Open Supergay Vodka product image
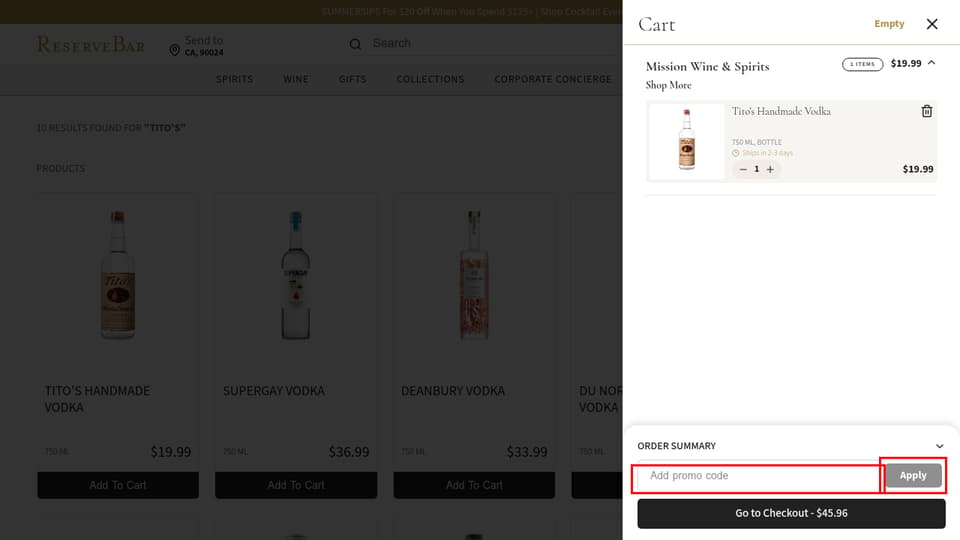This screenshot has width=960, height=540. point(296,275)
